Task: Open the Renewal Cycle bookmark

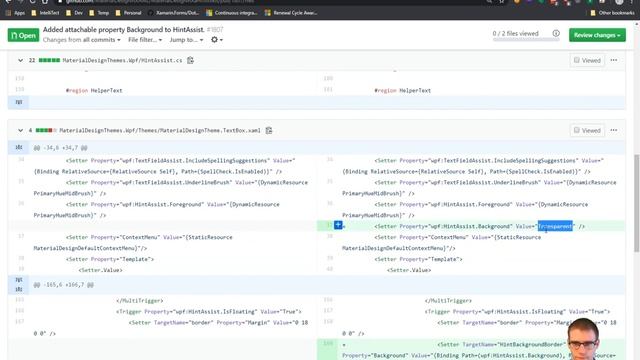Action: pos(291,13)
